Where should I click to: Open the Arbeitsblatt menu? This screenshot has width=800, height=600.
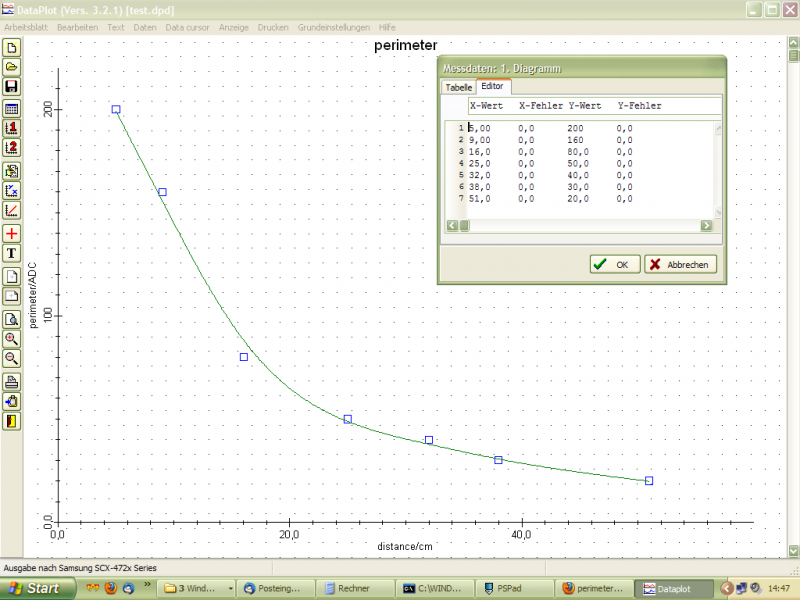coord(26,28)
